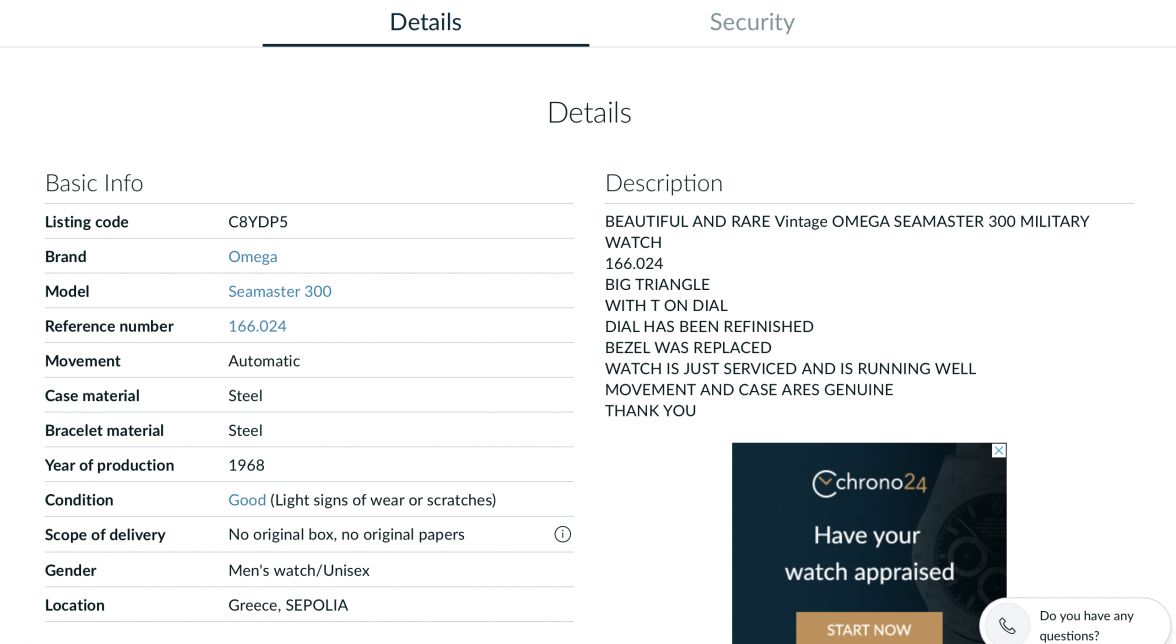Image resolution: width=1176 pixels, height=644 pixels.
Task: Click the info circle on the delivery row
Action: [x=562, y=534]
